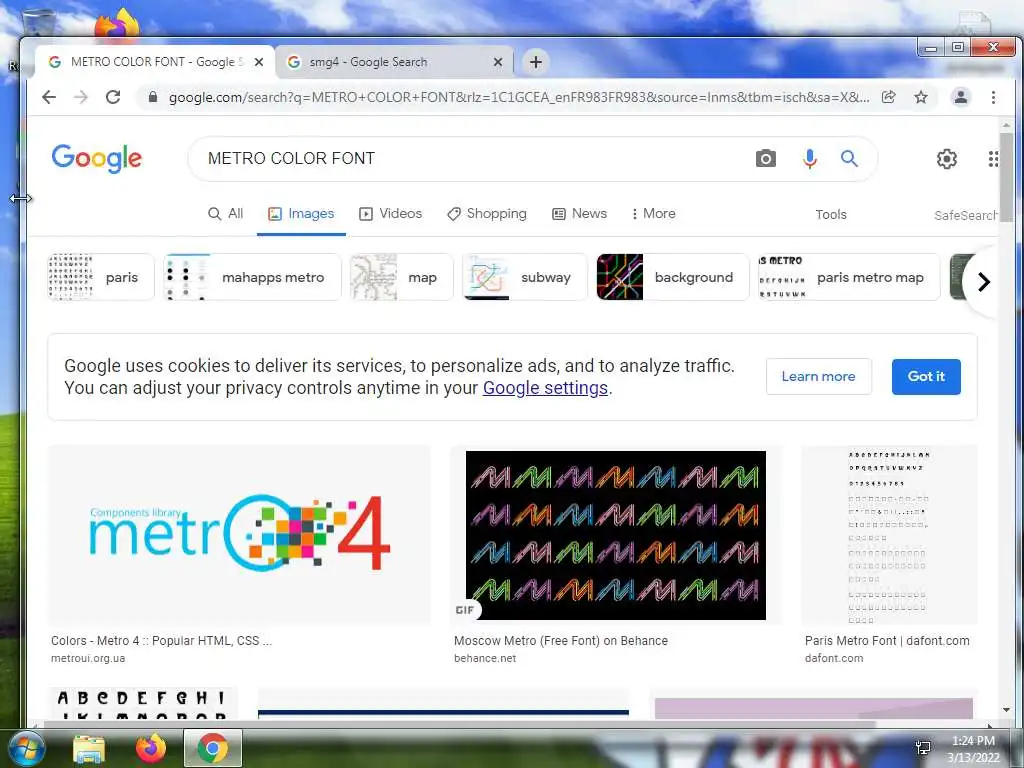Screen dimensions: 1024x768
Task: Click the vertical scrollbar thumb
Action: [1006, 176]
